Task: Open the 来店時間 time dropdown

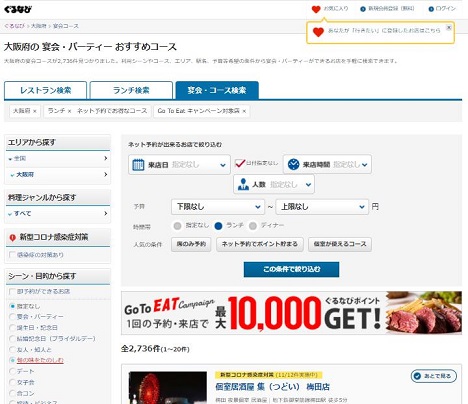Action: pyautogui.click(x=327, y=164)
